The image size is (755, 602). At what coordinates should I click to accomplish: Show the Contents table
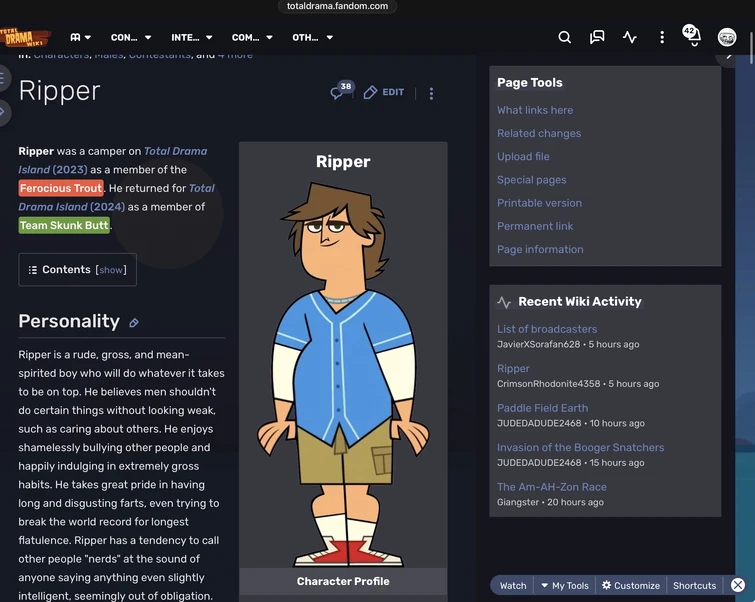(111, 270)
